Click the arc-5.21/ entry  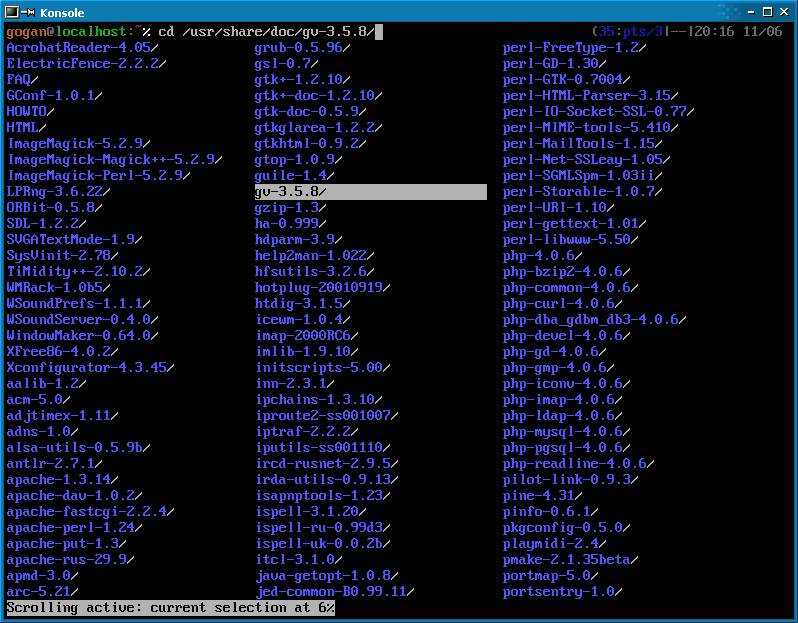pyautogui.click(x=42, y=592)
